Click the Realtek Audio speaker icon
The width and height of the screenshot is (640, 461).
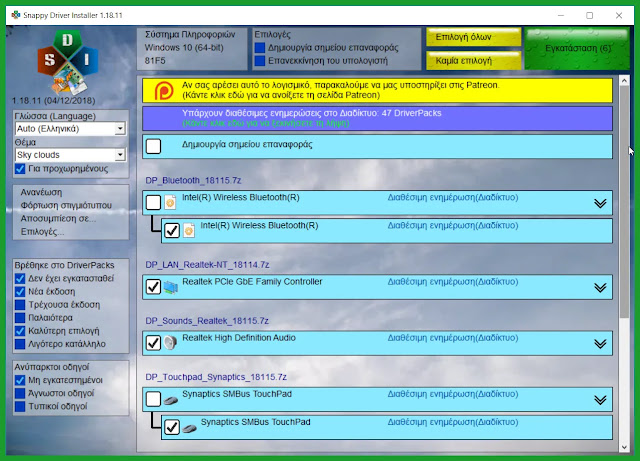(170, 343)
